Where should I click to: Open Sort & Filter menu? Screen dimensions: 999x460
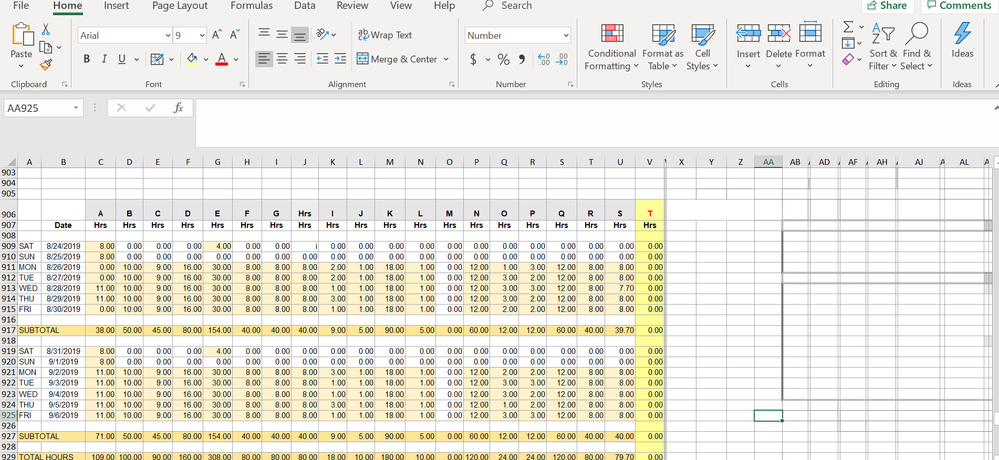(883, 47)
